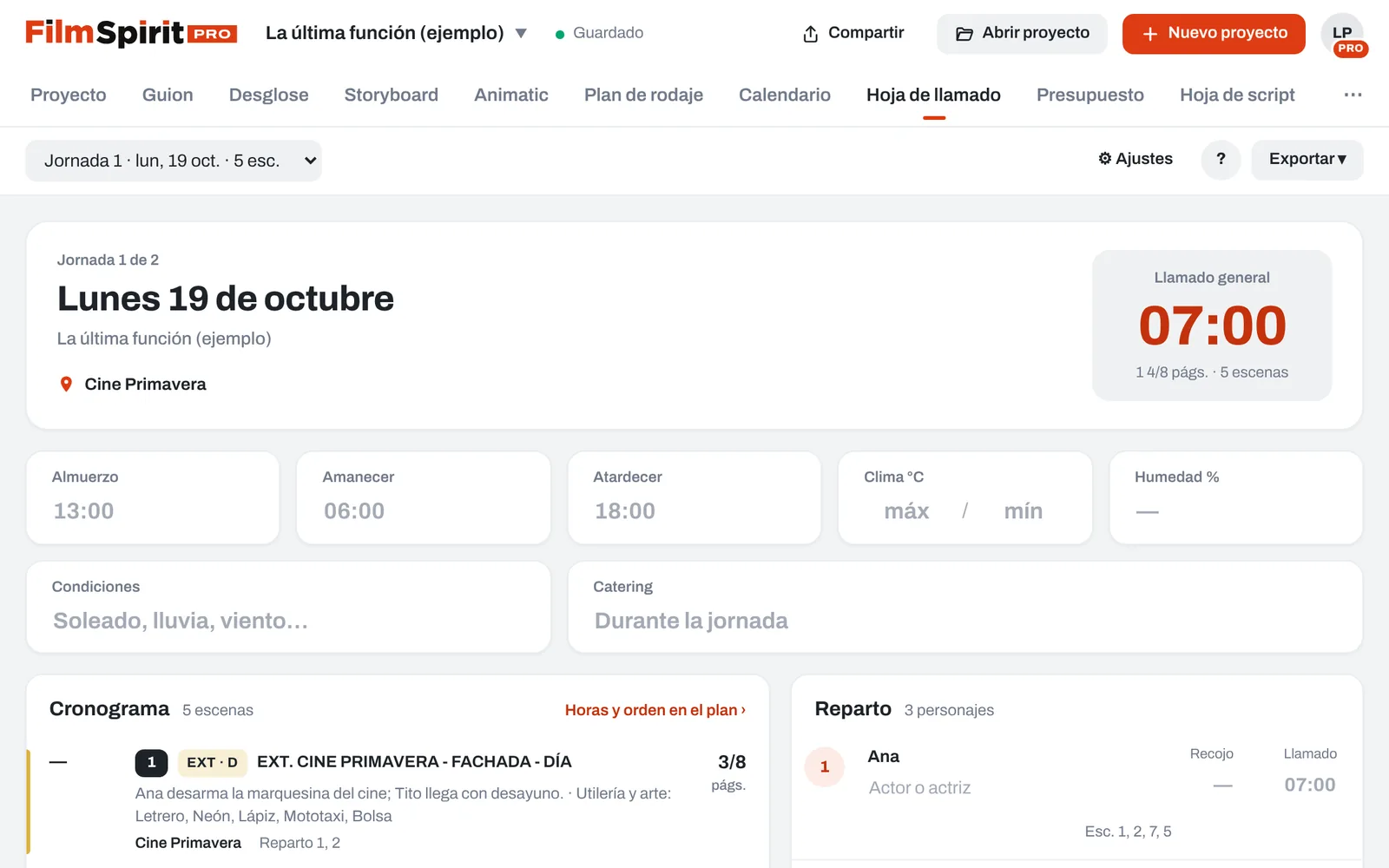The image size is (1389, 868).
Task: Open the Hoja de script tab
Action: pos(1237,95)
